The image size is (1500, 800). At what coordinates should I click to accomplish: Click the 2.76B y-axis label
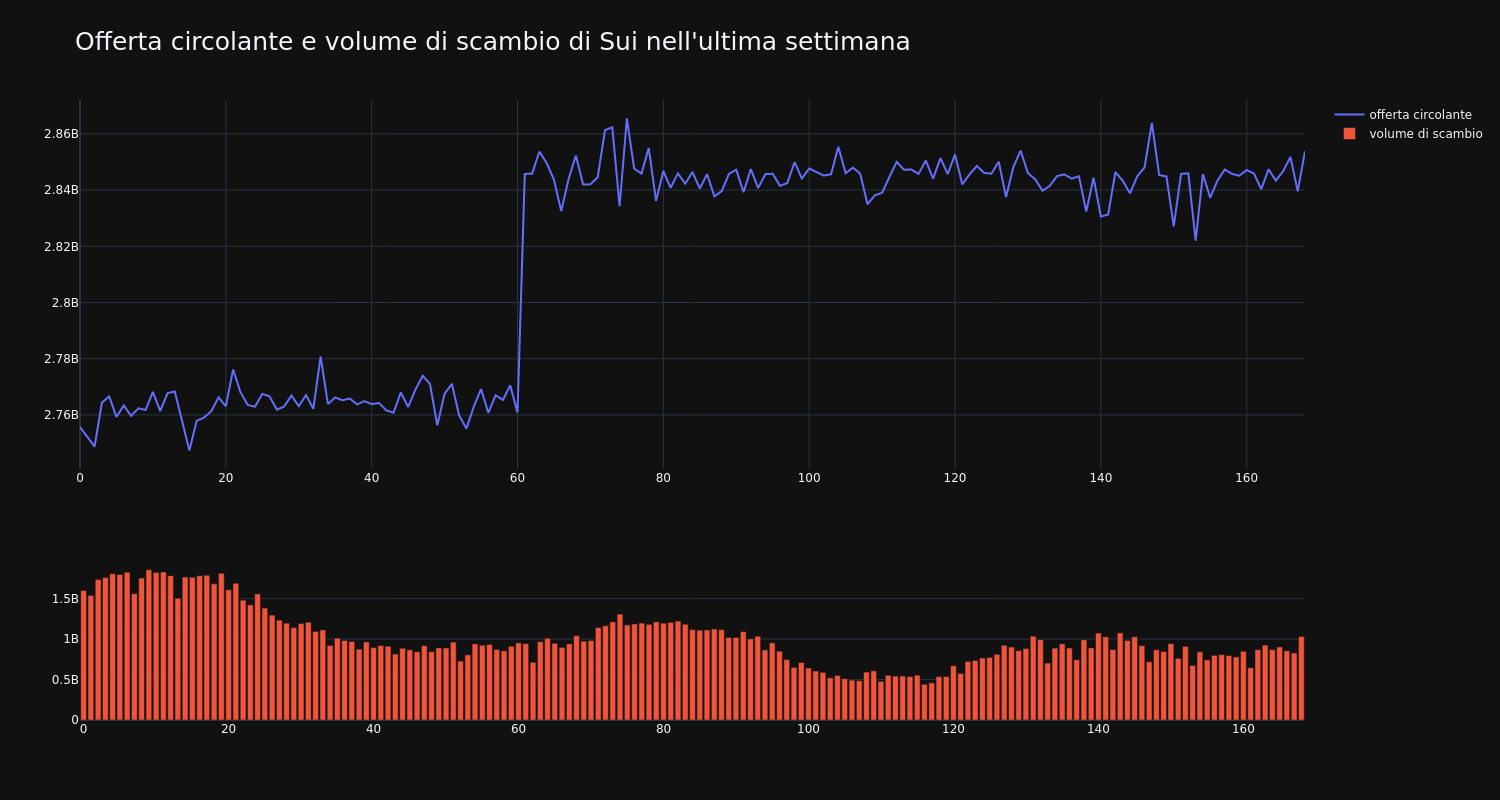tap(62, 415)
